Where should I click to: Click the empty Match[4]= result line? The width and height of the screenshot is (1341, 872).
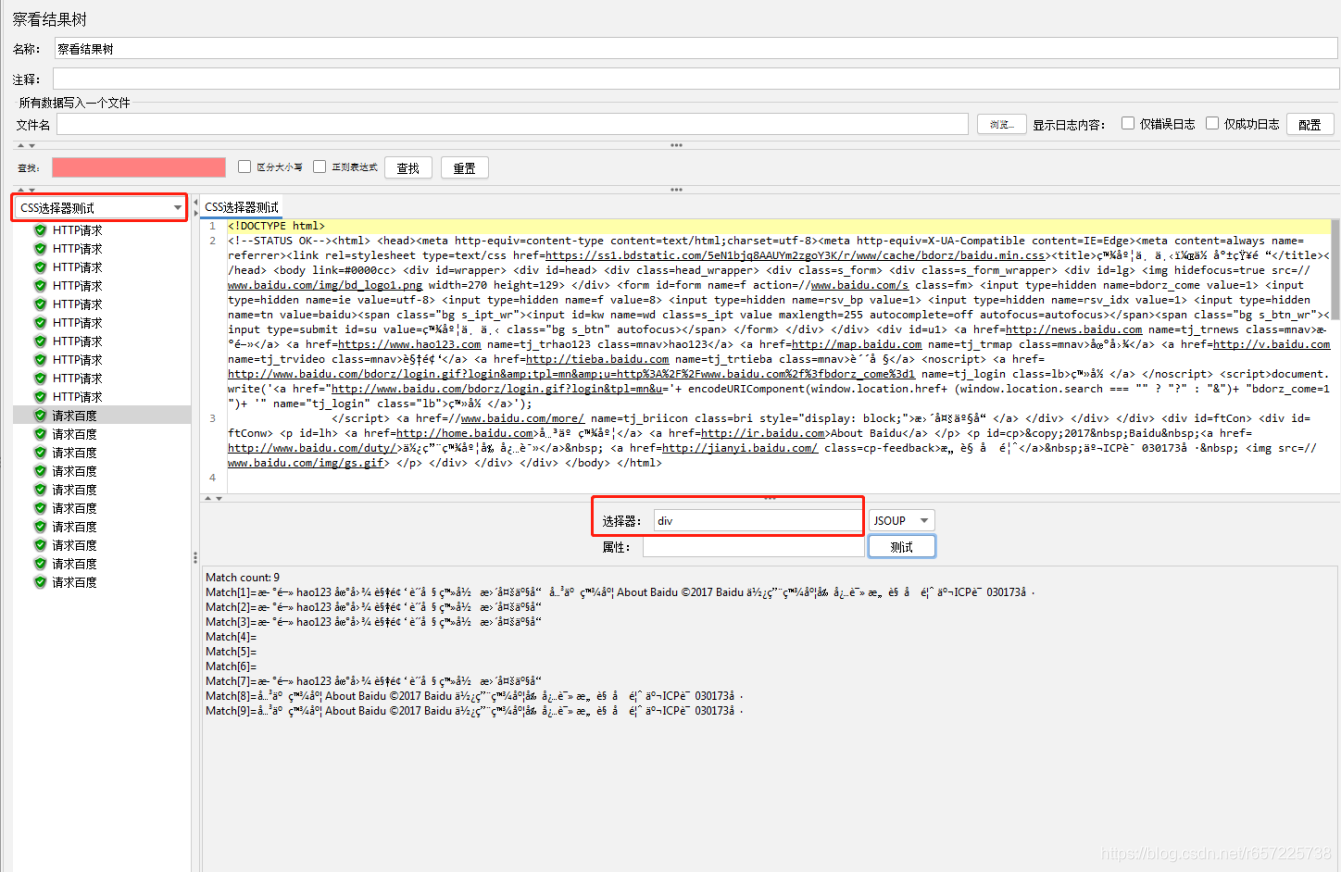click(x=231, y=637)
